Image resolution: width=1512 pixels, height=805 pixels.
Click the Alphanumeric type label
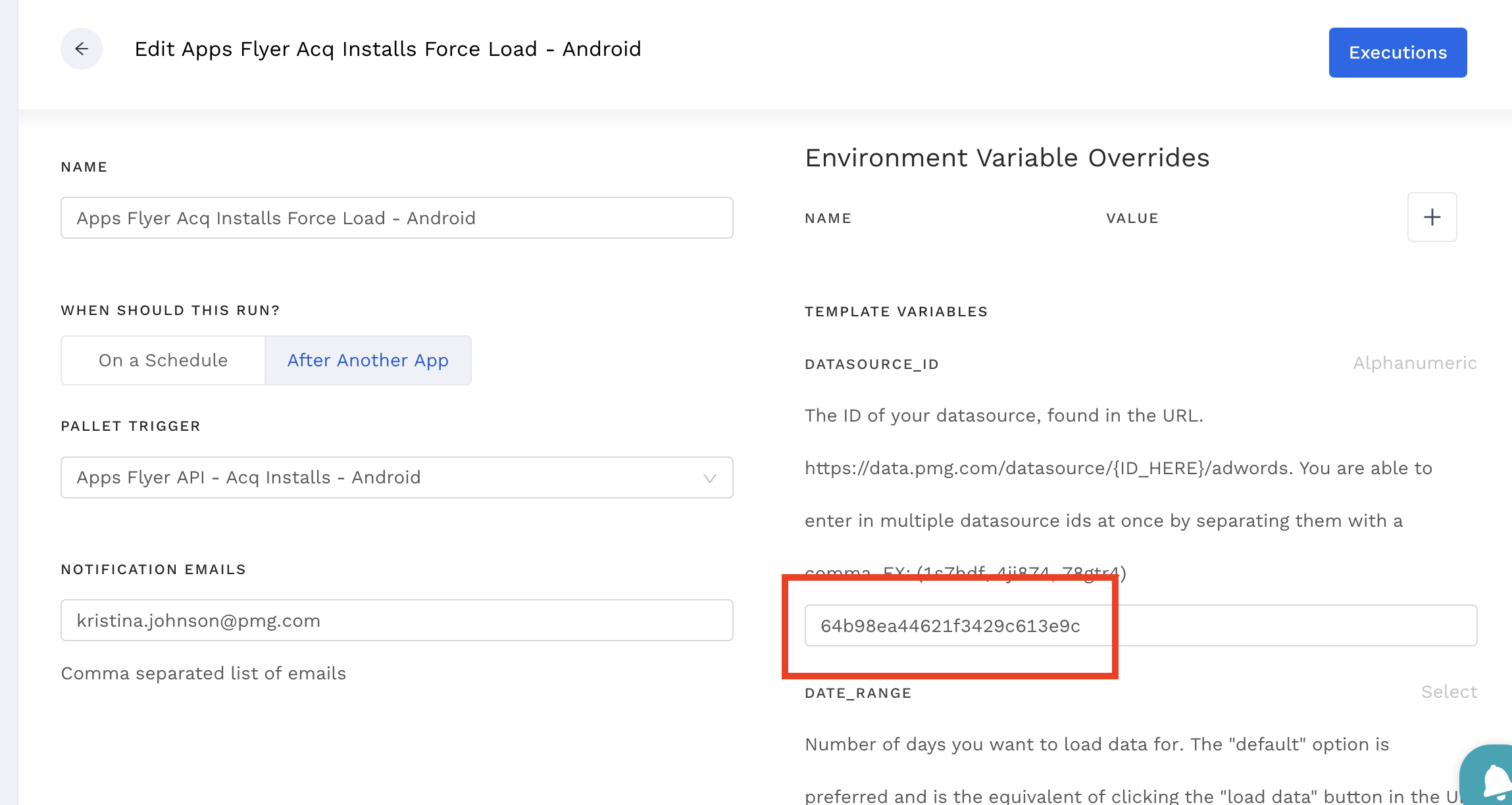pyautogui.click(x=1415, y=363)
